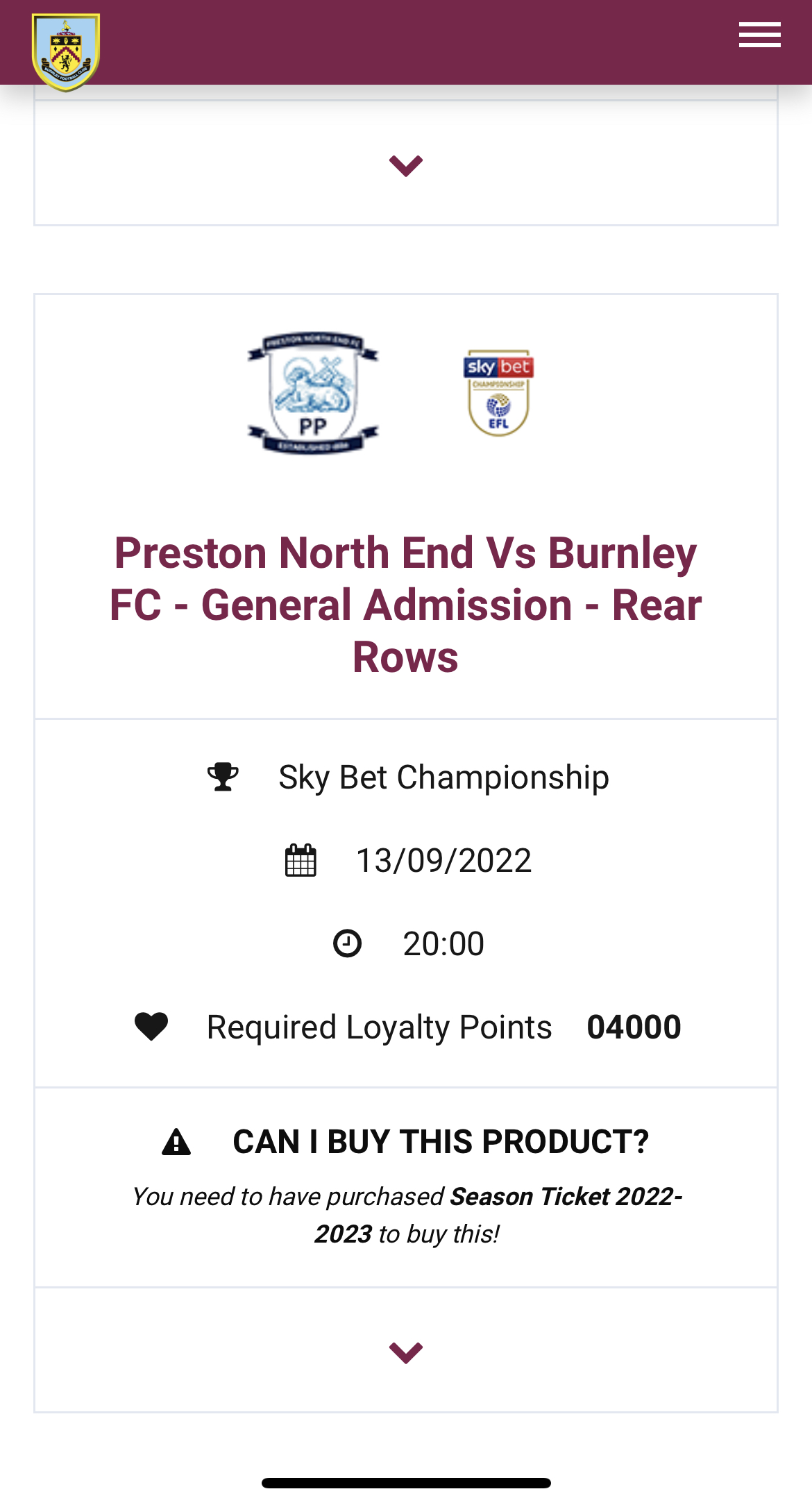Click the Sky Bet Championship EFL logo
The width and height of the screenshot is (812, 1505).
tap(498, 393)
